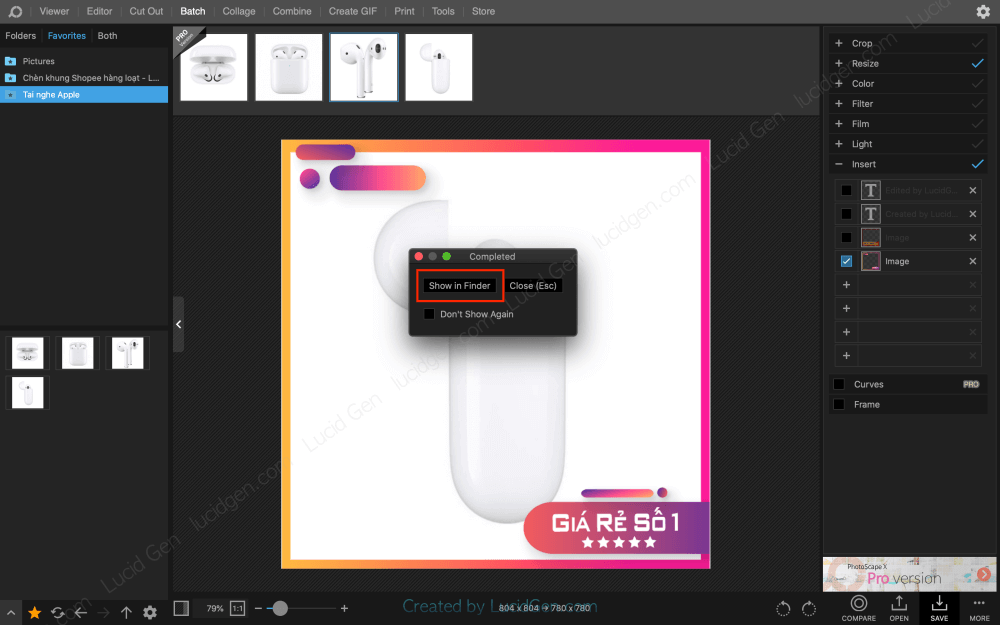
Task: Click the COMPARE icon
Action: click(x=859, y=603)
